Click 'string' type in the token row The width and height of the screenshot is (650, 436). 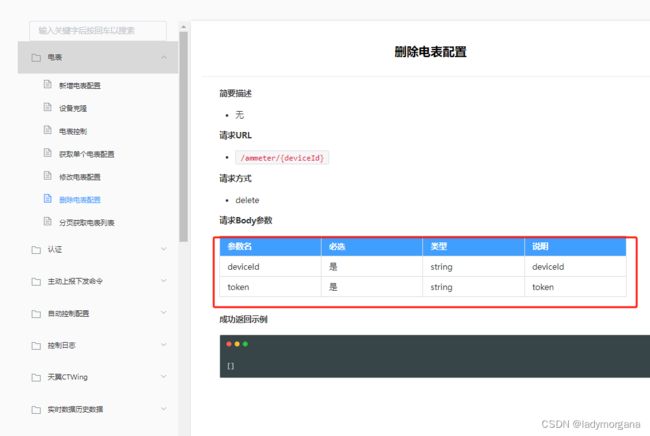click(x=441, y=287)
